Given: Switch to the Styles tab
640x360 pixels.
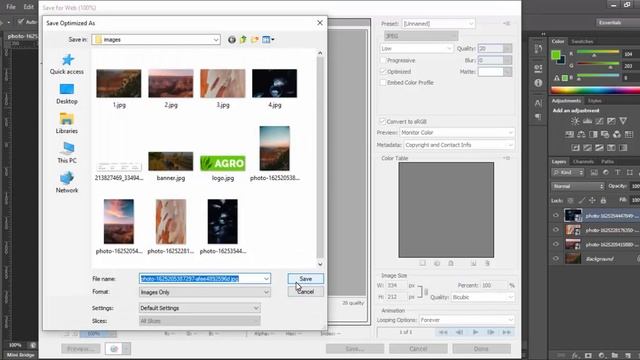Looking at the screenshot, I should click(594, 101).
